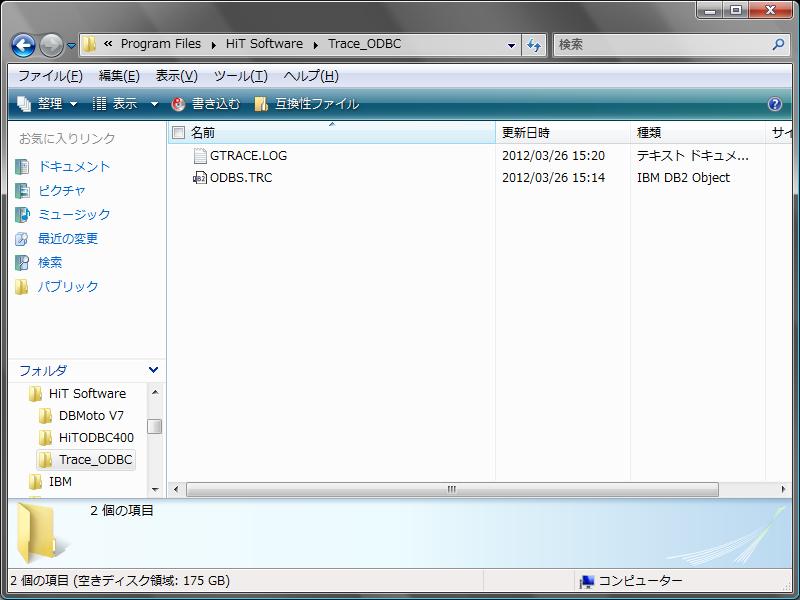800x600 pixels.
Task: Select DBMoto V7 folder in tree
Action: pyautogui.click(x=91, y=415)
